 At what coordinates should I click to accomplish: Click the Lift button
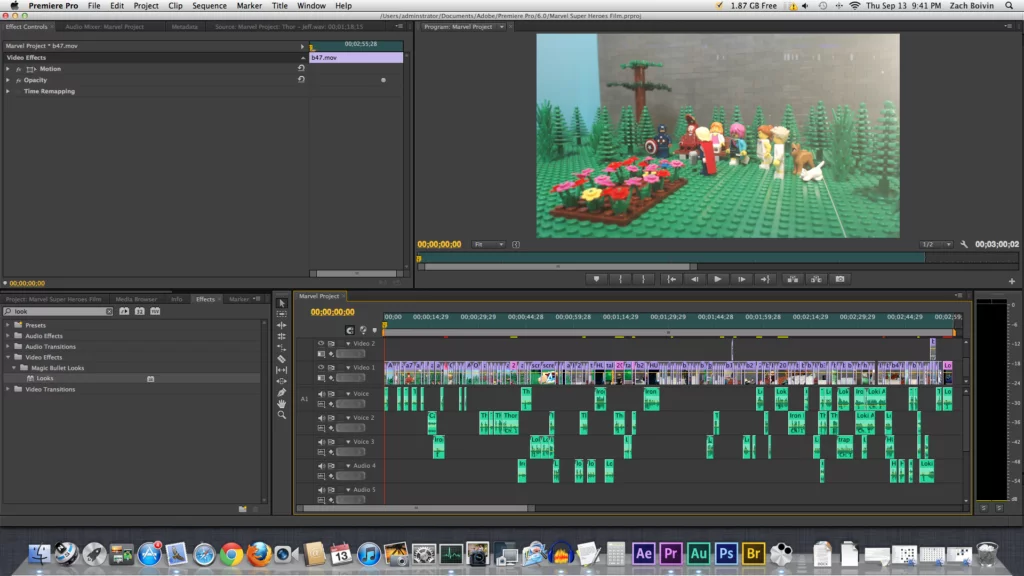(793, 280)
